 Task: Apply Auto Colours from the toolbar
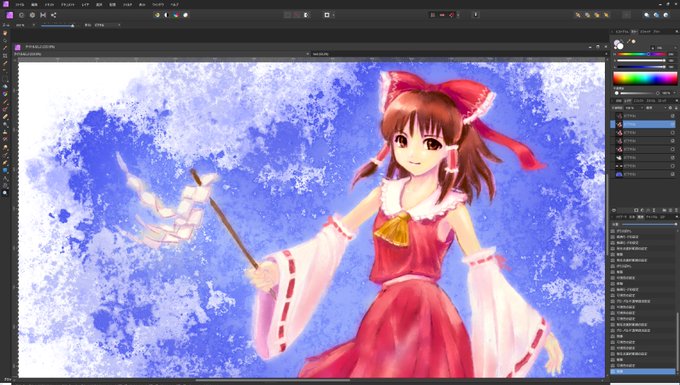coord(176,15)
